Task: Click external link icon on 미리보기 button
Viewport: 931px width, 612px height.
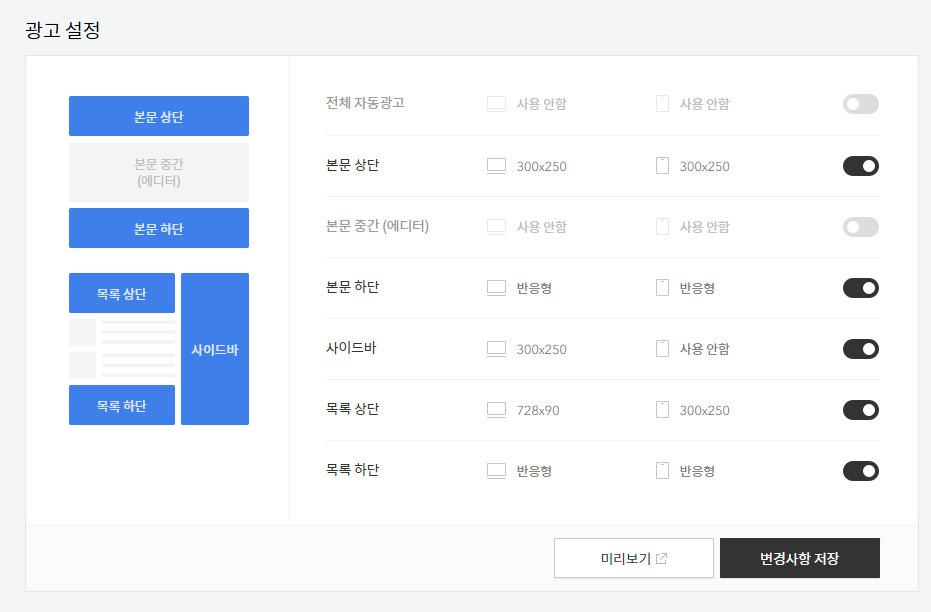Action: (x=661, y=558)
